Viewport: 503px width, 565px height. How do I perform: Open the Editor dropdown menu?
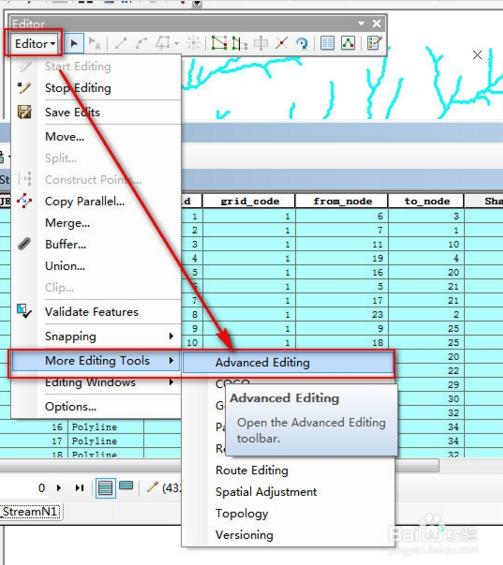pos(35,44)
